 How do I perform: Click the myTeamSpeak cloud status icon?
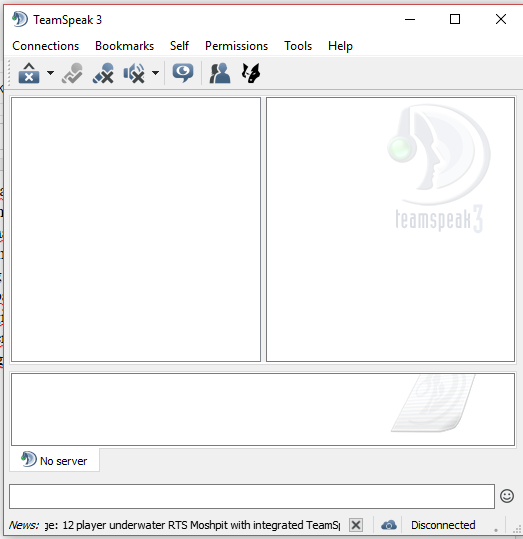coord(389,525)
